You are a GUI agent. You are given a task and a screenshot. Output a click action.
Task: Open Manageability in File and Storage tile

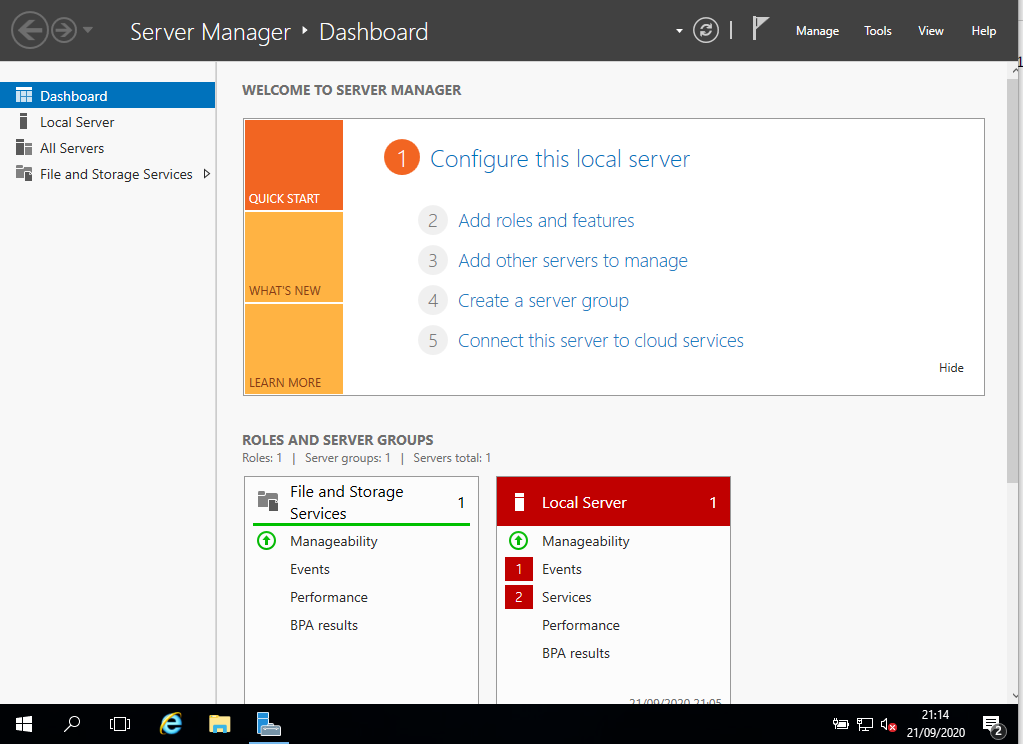point(333,541)
